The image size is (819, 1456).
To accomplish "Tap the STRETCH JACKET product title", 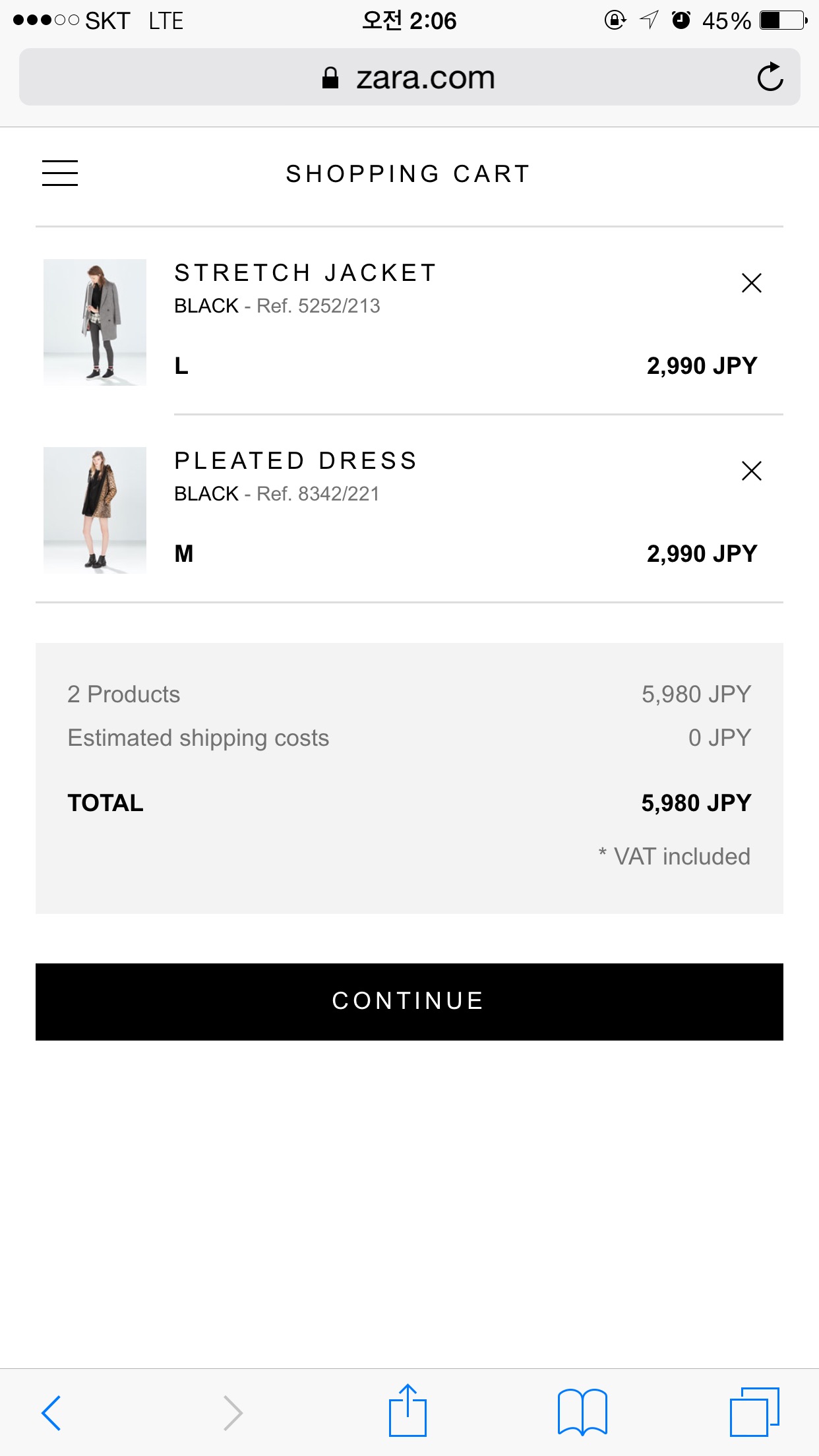I will tap(305, 273).
